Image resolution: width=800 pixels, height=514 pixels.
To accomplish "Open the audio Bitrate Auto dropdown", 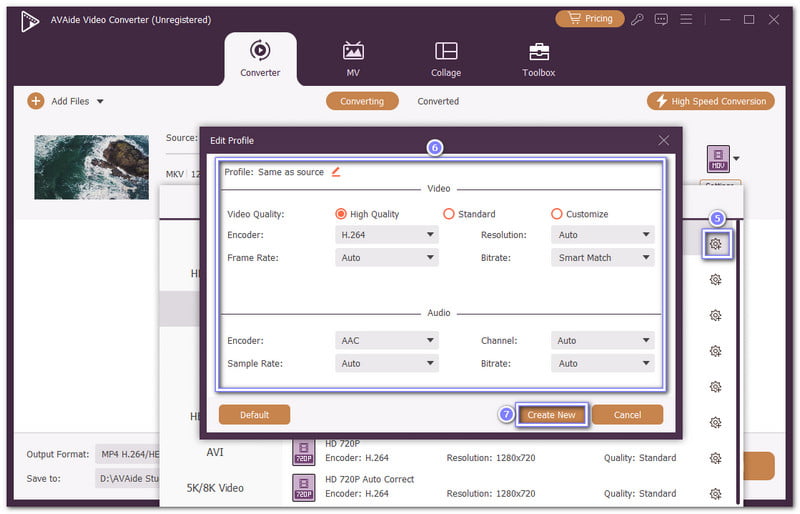I will click(603, 363).
